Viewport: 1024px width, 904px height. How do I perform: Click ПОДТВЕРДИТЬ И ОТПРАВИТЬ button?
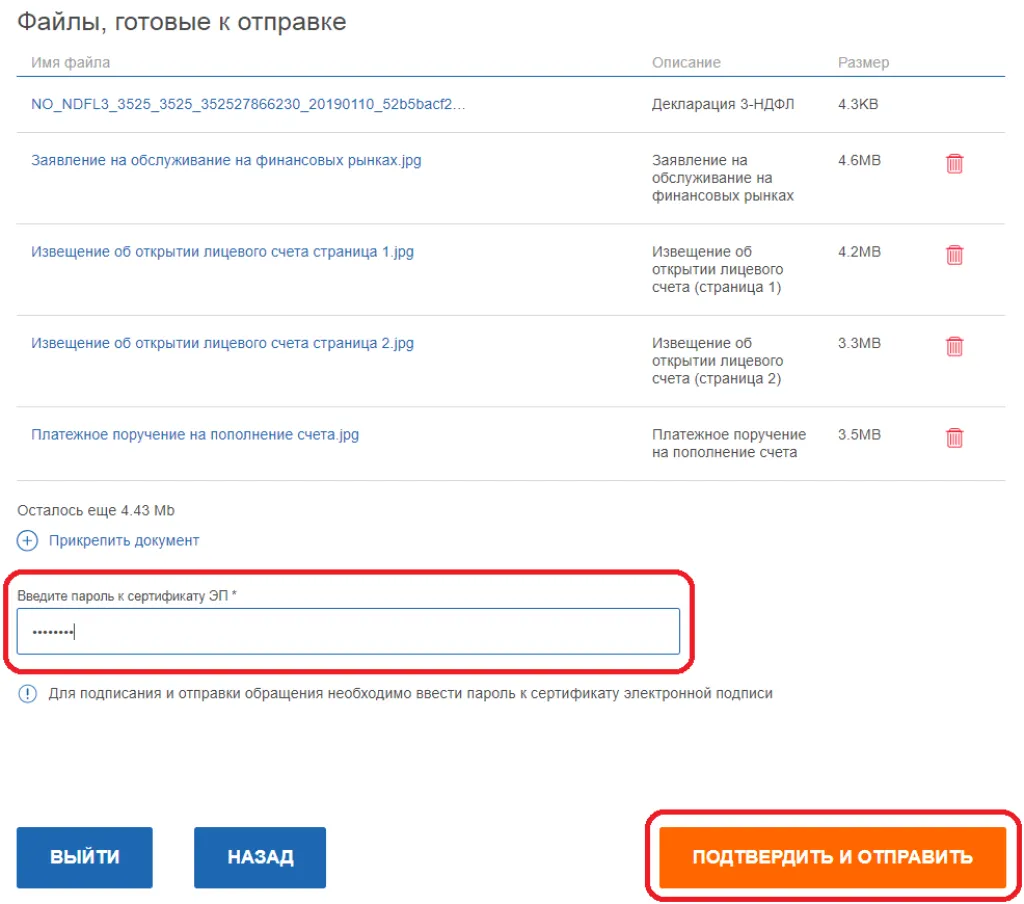point(832,857)
